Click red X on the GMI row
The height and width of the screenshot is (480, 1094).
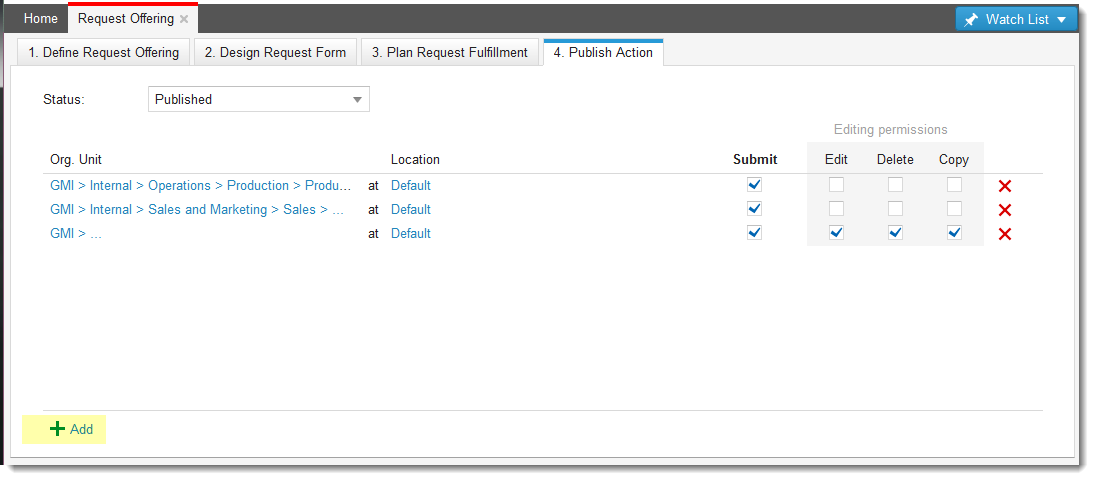tap(1005, 234)
